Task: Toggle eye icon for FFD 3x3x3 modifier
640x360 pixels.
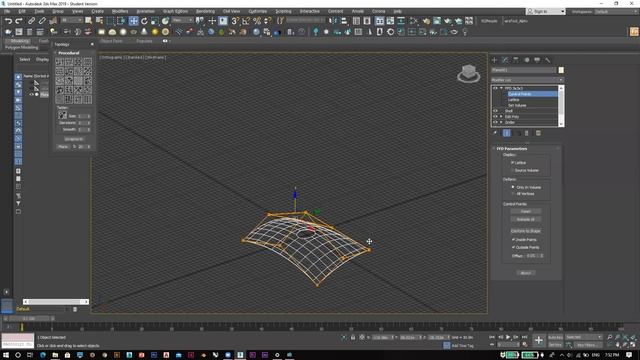Action: coord(495,88)
